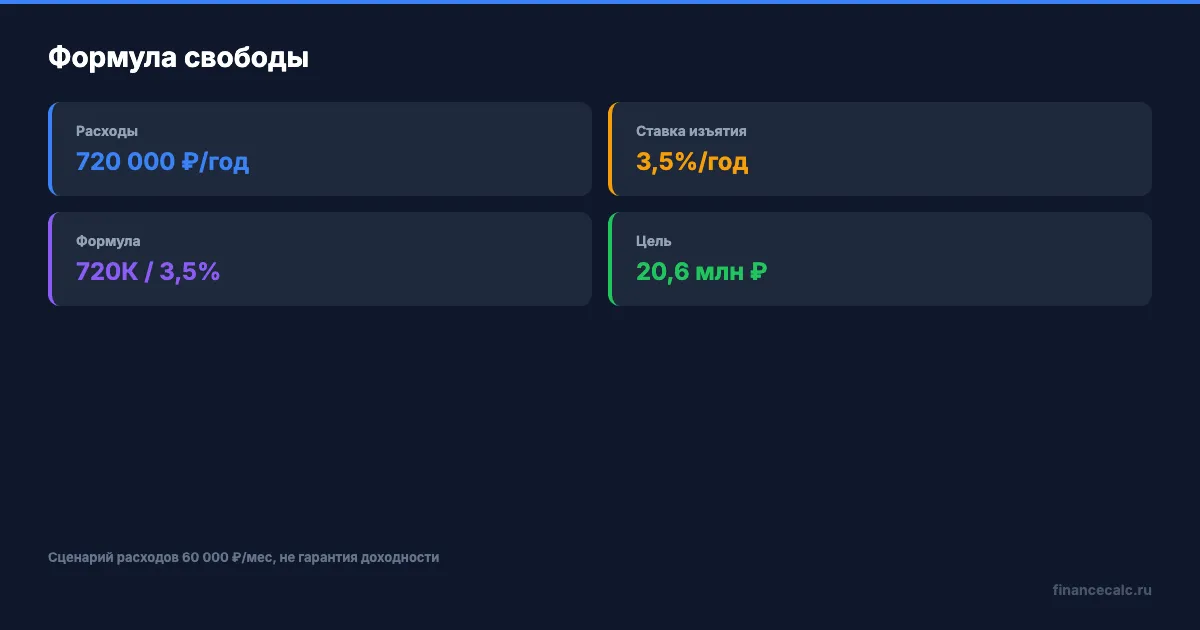Click the footer disclaimer about 60 000 ₽/мес
This screenshot has height=630, width=1200.
243,557
